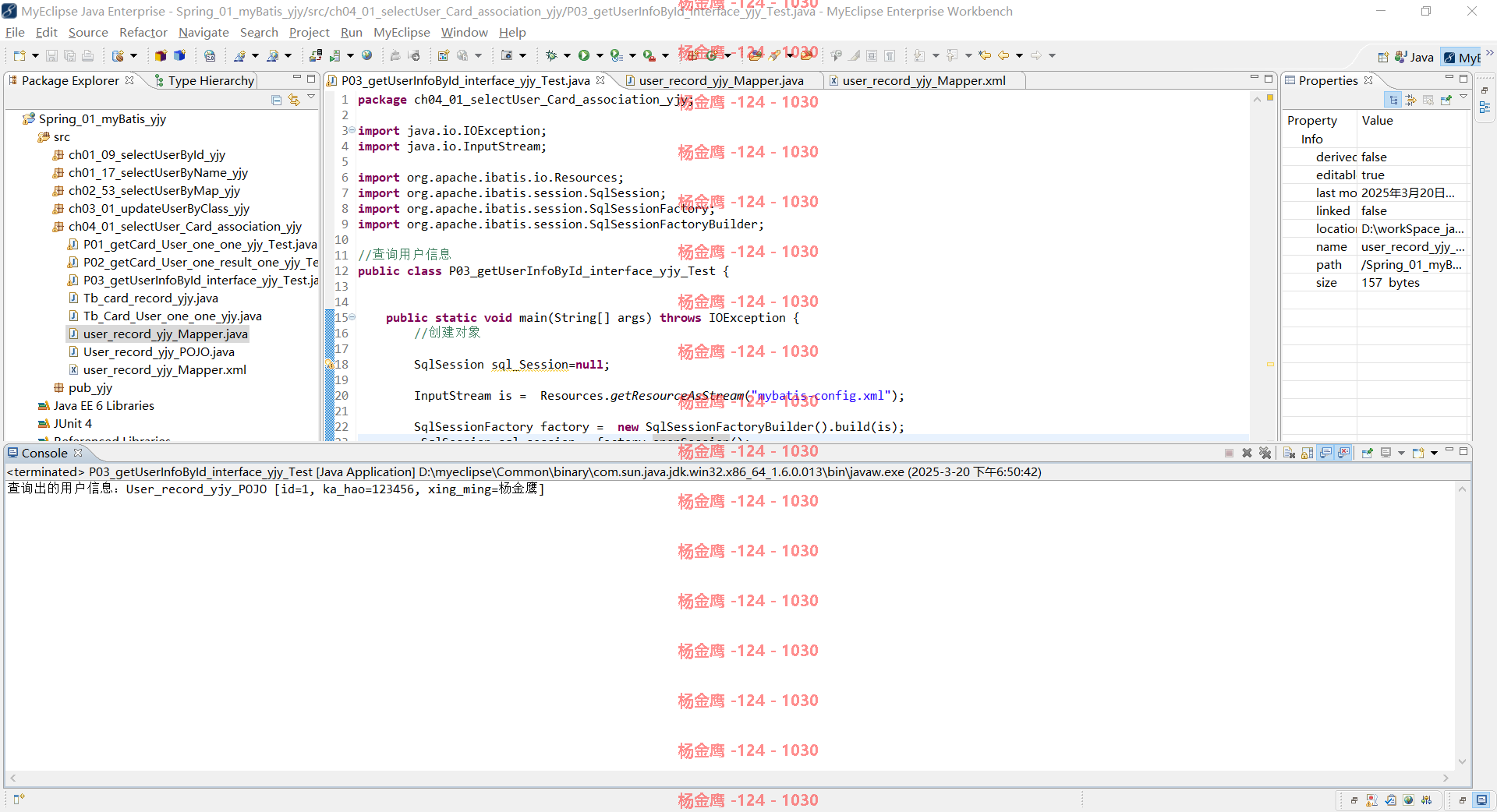The image size is (1497, 812).
Task: Toggle Scroll Lock in Console toolbar
Action: pos(1307,453)
